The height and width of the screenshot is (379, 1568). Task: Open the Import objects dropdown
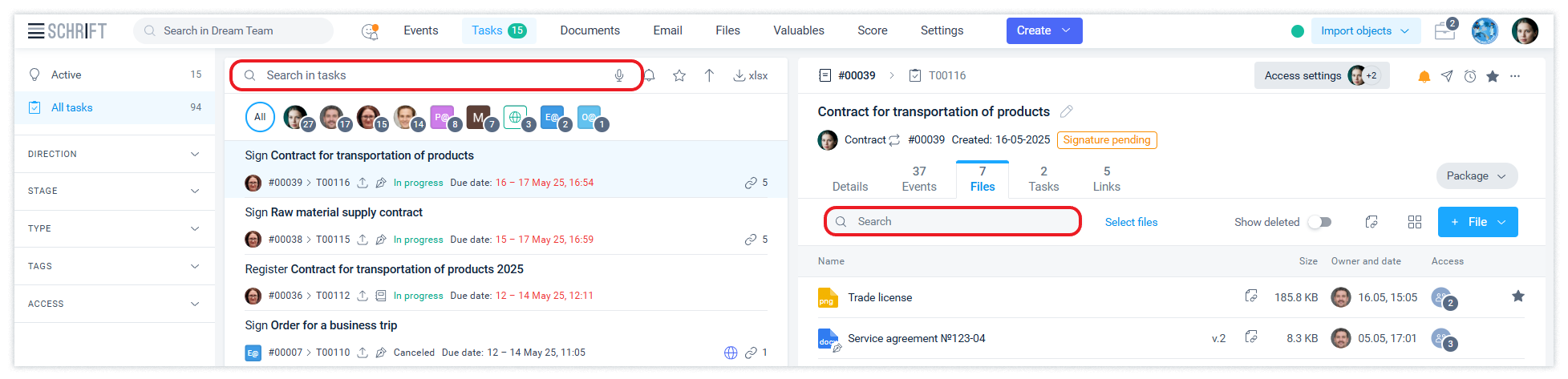[1365, 31]
